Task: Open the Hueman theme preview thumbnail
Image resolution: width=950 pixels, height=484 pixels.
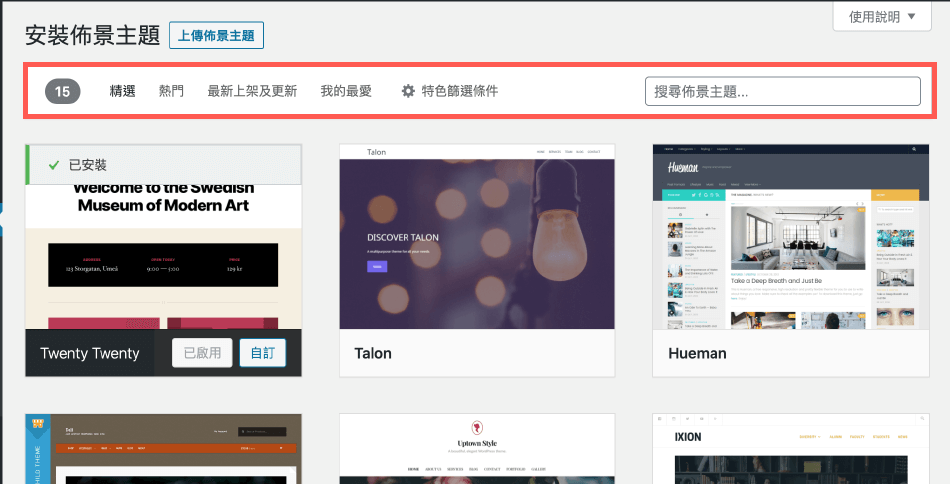Action: [791, 237]
